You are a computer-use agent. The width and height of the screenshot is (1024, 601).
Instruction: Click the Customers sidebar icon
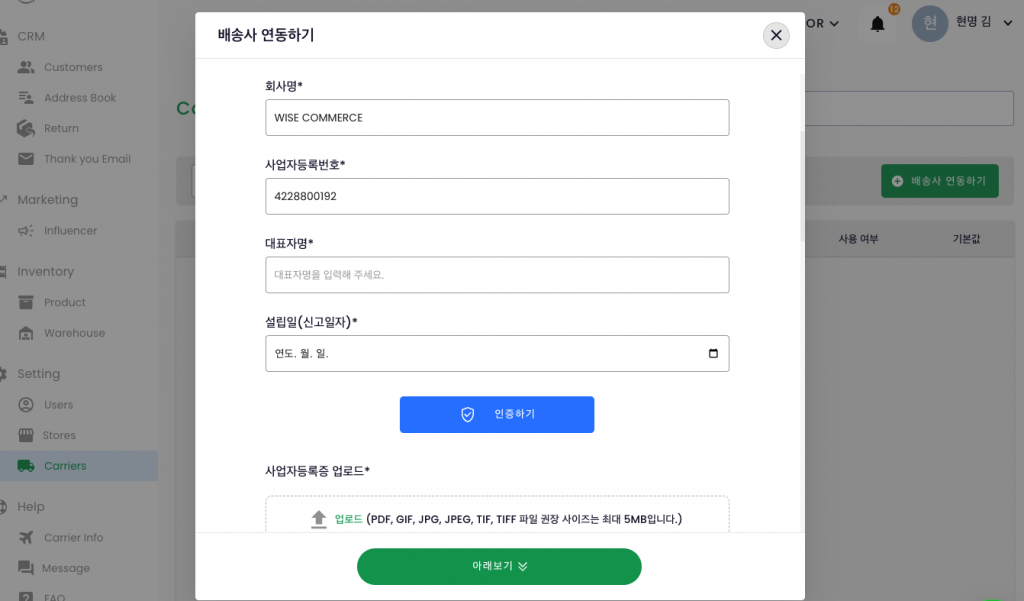[26, 67]
